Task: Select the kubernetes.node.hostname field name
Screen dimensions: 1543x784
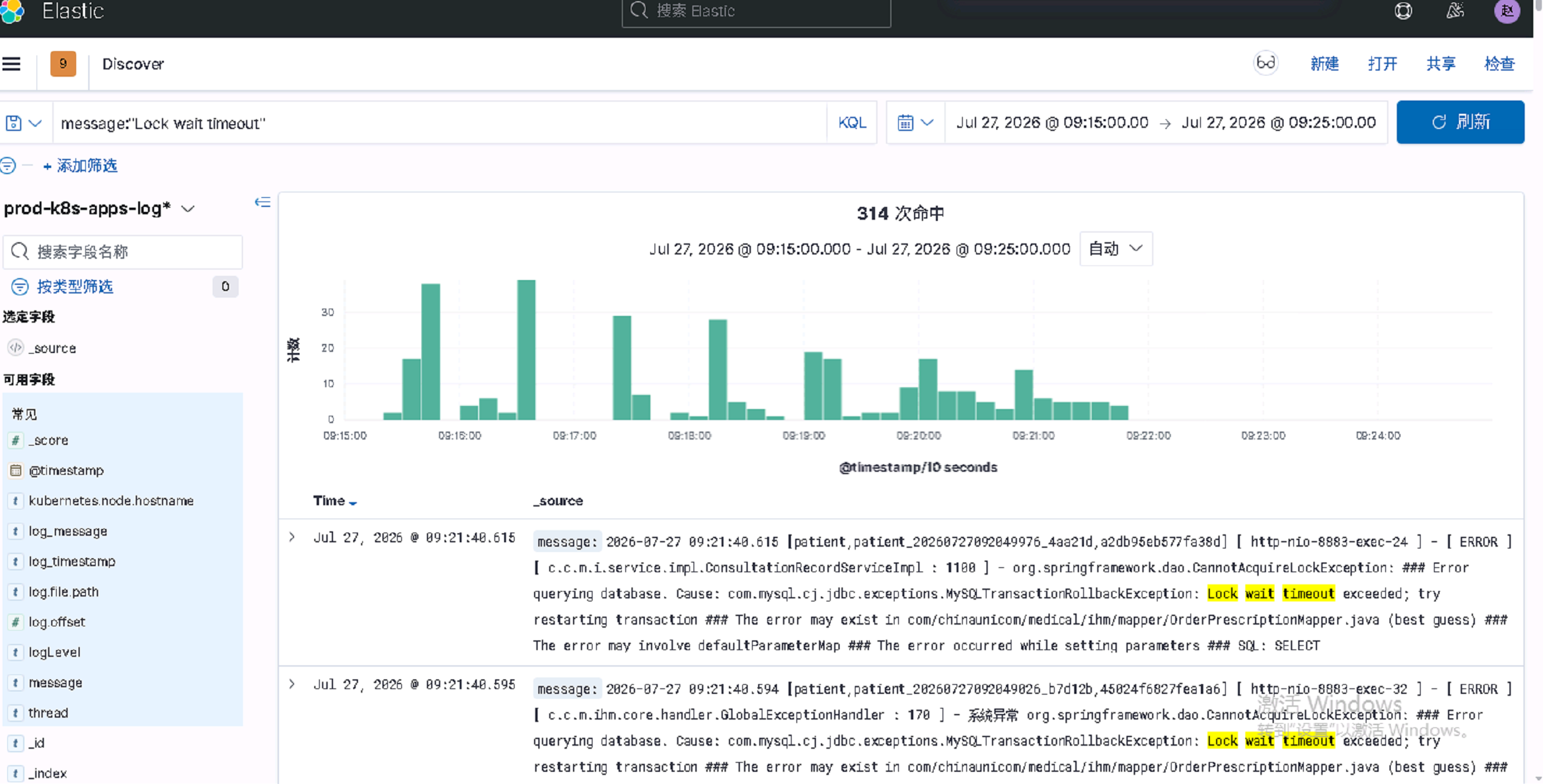Action: 111,501
